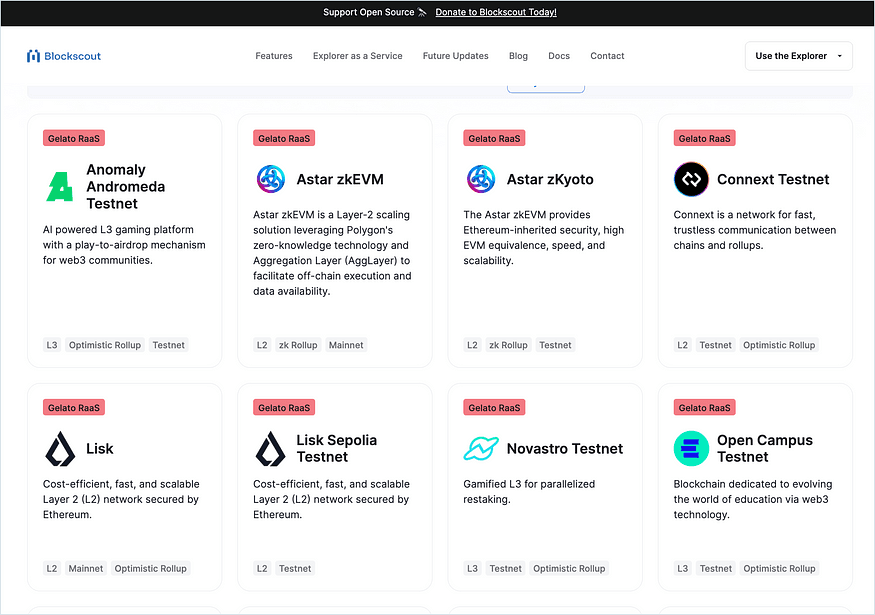Click L2 tag on Lisk Sepolia card
The image size is (875, 615).
pyautogui.click(x=262, y=568)
